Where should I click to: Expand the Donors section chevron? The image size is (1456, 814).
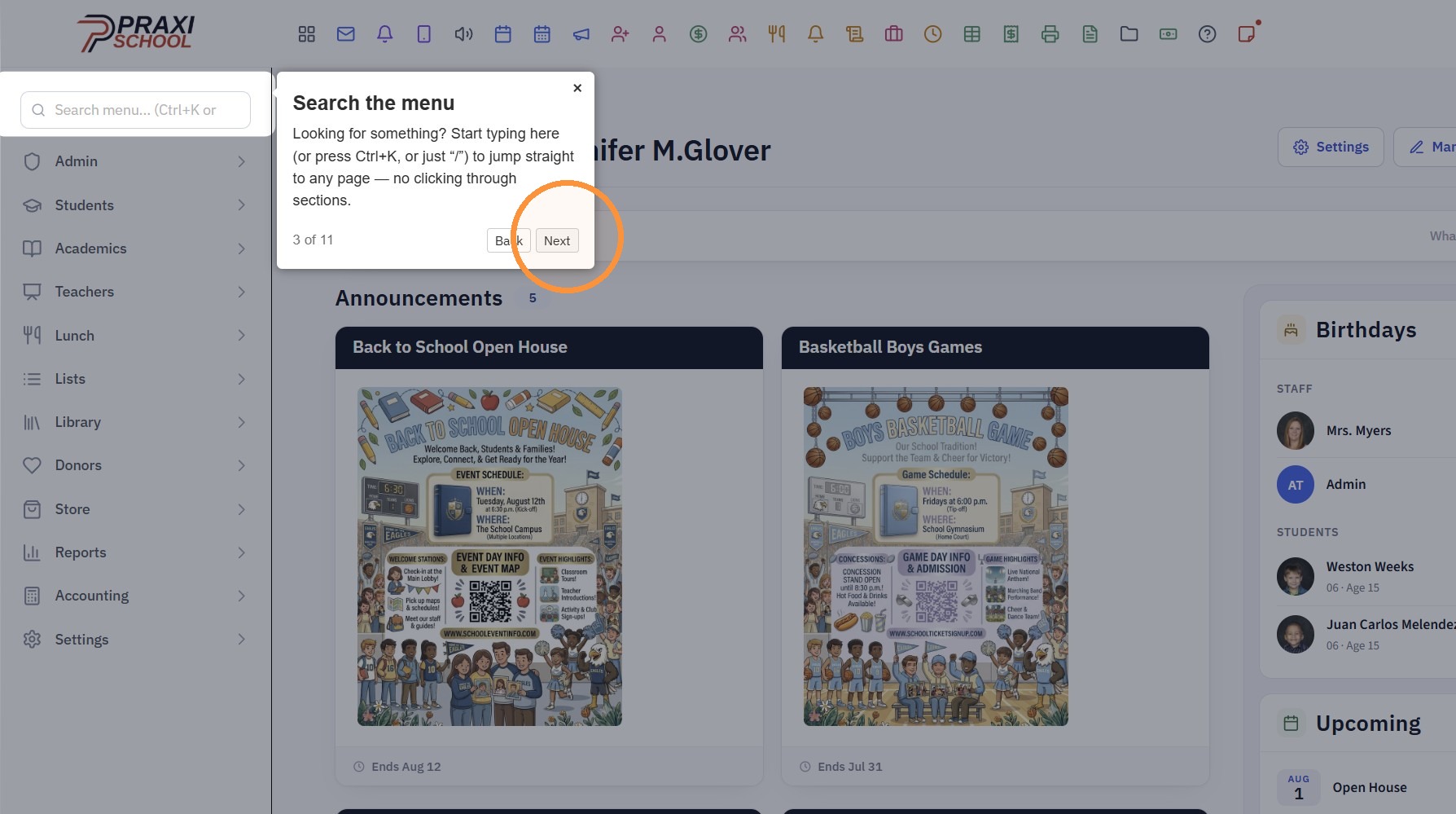[x=241, y=465]
